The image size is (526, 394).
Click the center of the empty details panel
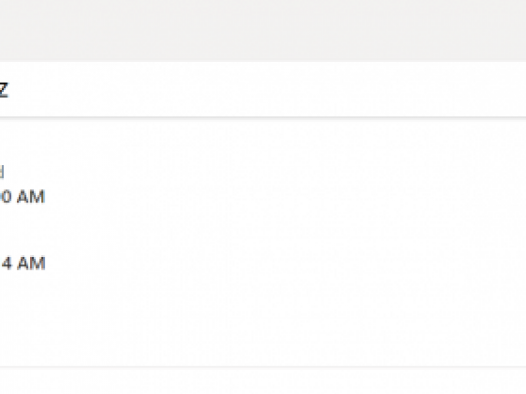point(263,242)
